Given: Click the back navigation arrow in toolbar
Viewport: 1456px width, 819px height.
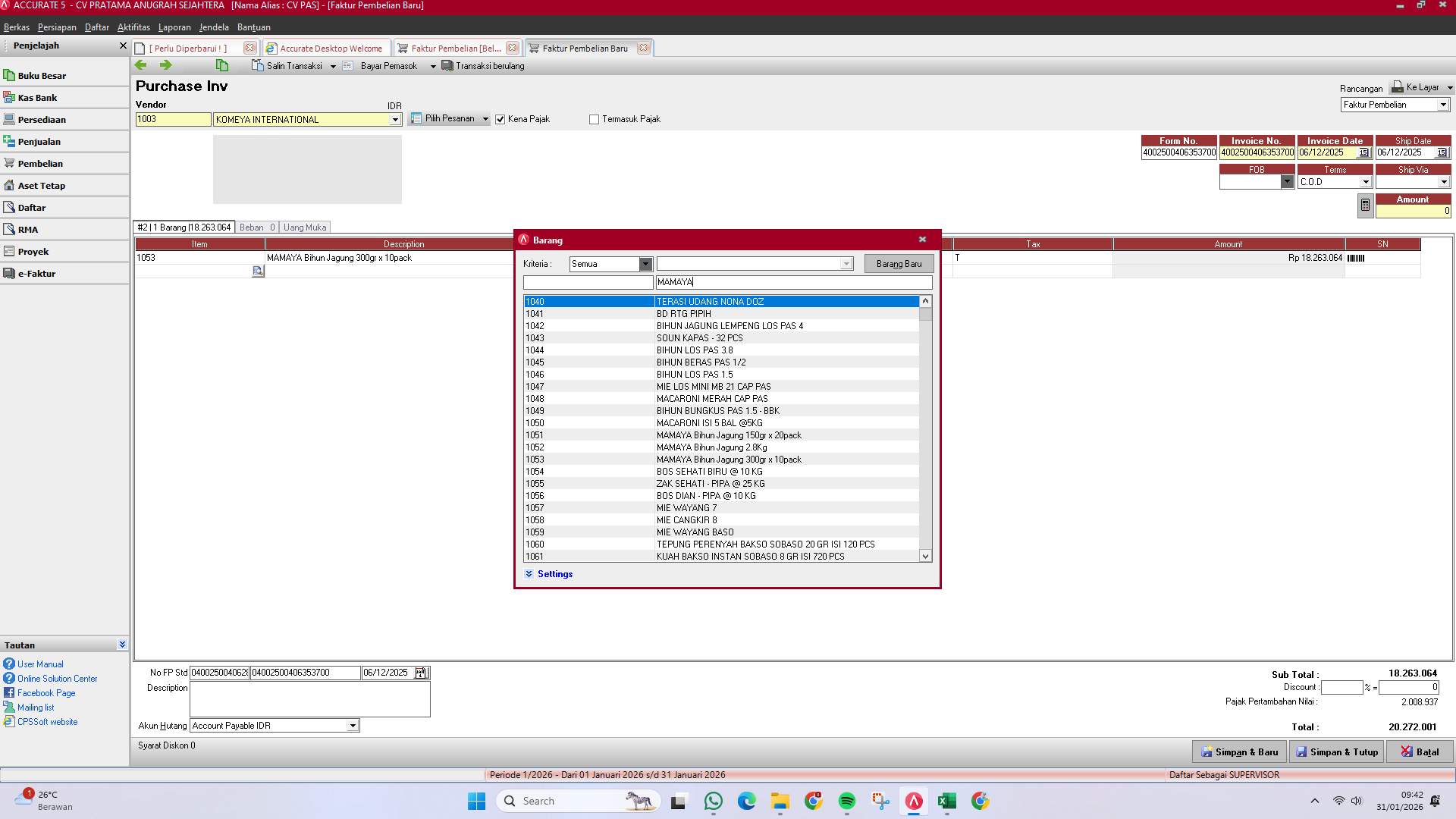Looking at the screenshot, I should [141, 65].
